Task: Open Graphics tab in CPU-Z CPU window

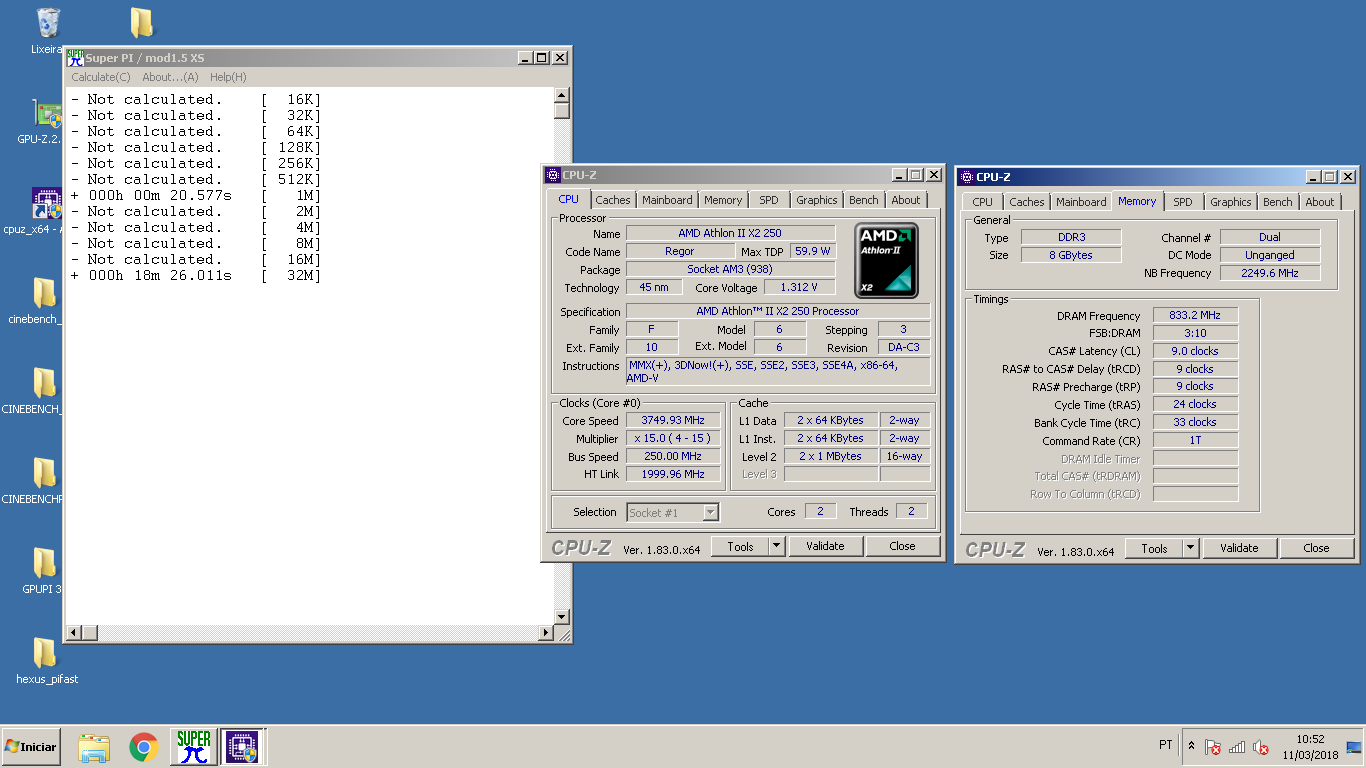Action: click(x=817, y=200)
